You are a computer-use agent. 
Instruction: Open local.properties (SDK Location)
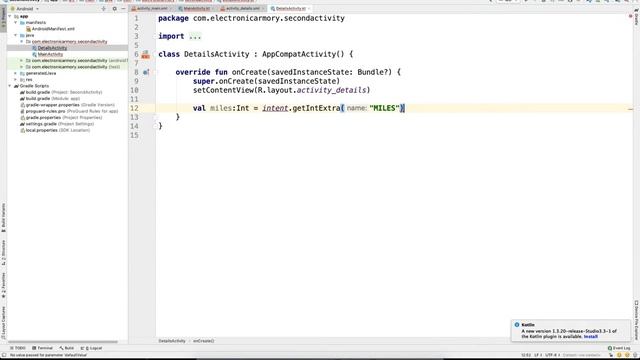coord(55,130)
